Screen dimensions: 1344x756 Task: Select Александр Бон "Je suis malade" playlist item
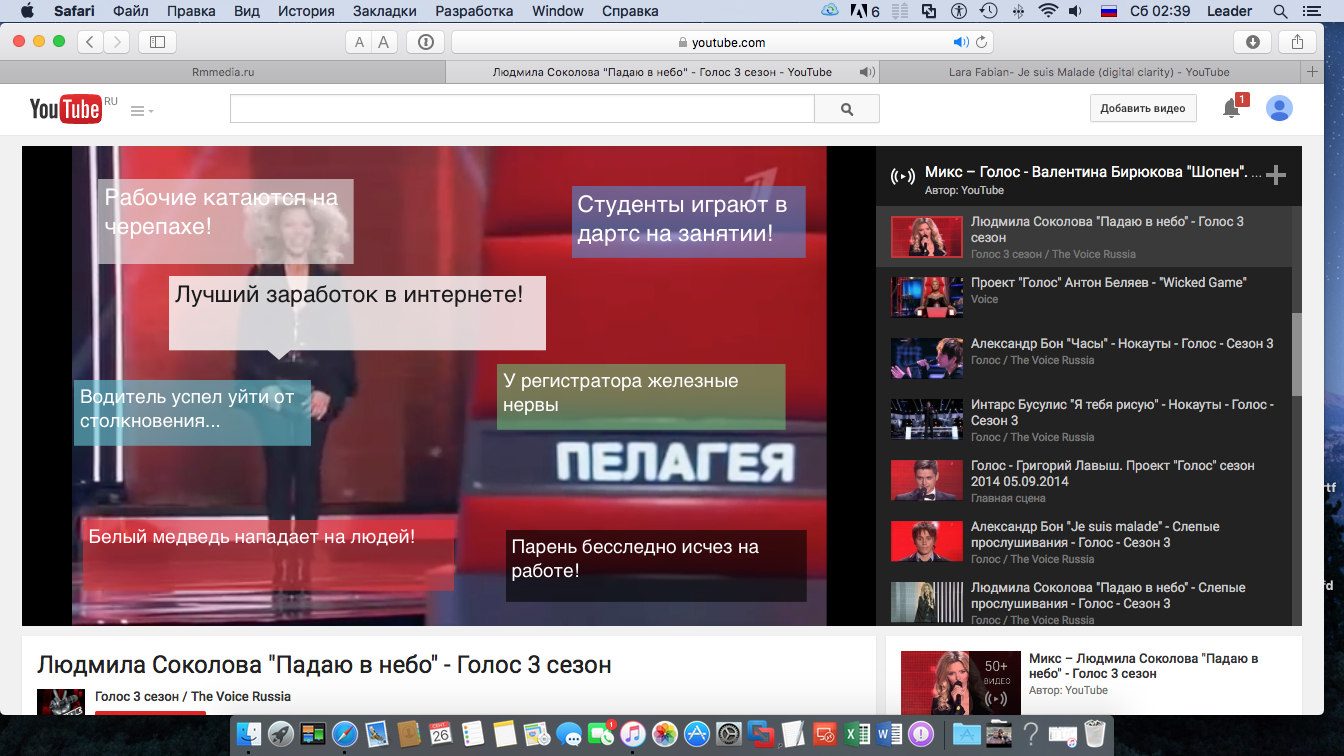[x=1084, y=541]
